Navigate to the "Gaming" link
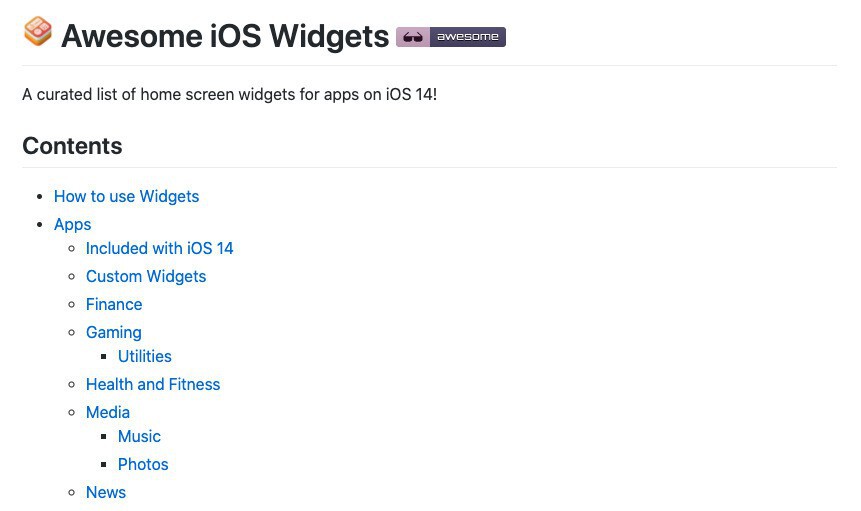861x511 pixels. pyautogui.click(x=113, y=332)
